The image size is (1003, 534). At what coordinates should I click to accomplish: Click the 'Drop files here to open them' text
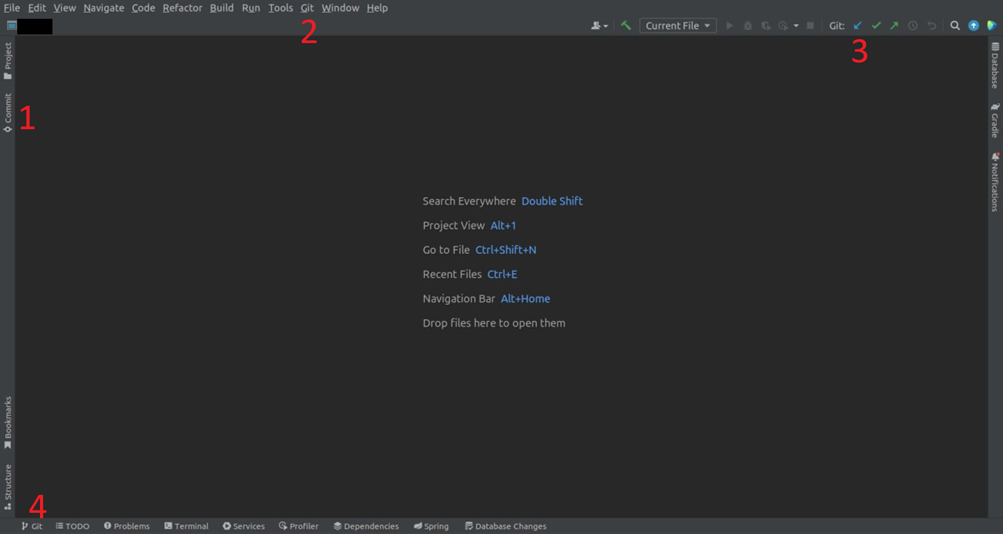tap(494, 323)
